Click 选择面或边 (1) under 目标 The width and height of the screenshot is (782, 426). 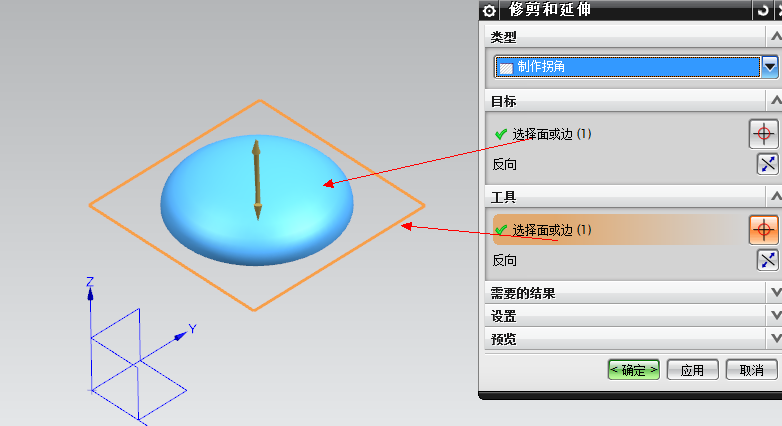coord(551,134)
